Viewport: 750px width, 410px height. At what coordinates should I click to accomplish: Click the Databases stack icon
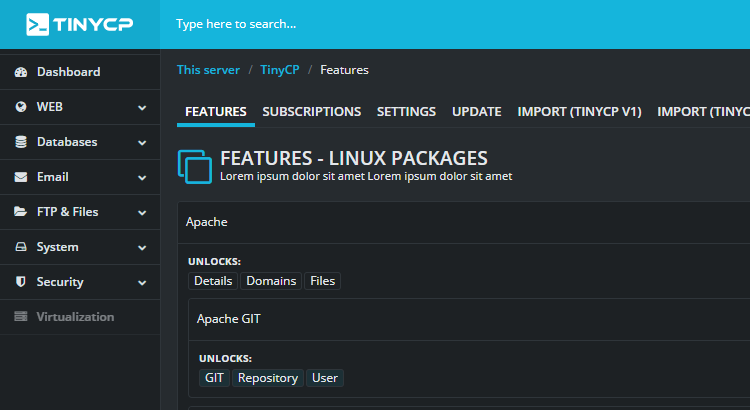pyautogui.click(x=21, y=142)
